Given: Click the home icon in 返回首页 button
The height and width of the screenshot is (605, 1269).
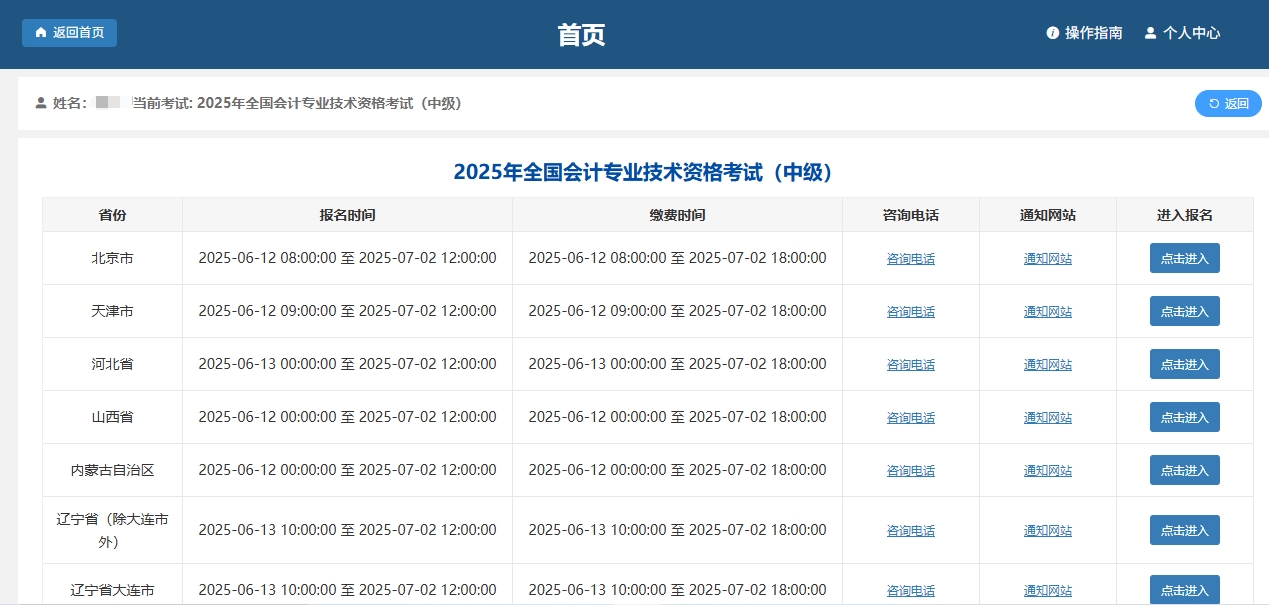Looking at the screenshot, I should [x=41, y=33].
